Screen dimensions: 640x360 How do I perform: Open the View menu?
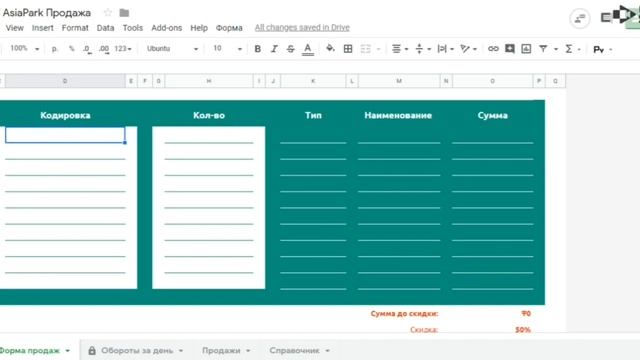15,28
